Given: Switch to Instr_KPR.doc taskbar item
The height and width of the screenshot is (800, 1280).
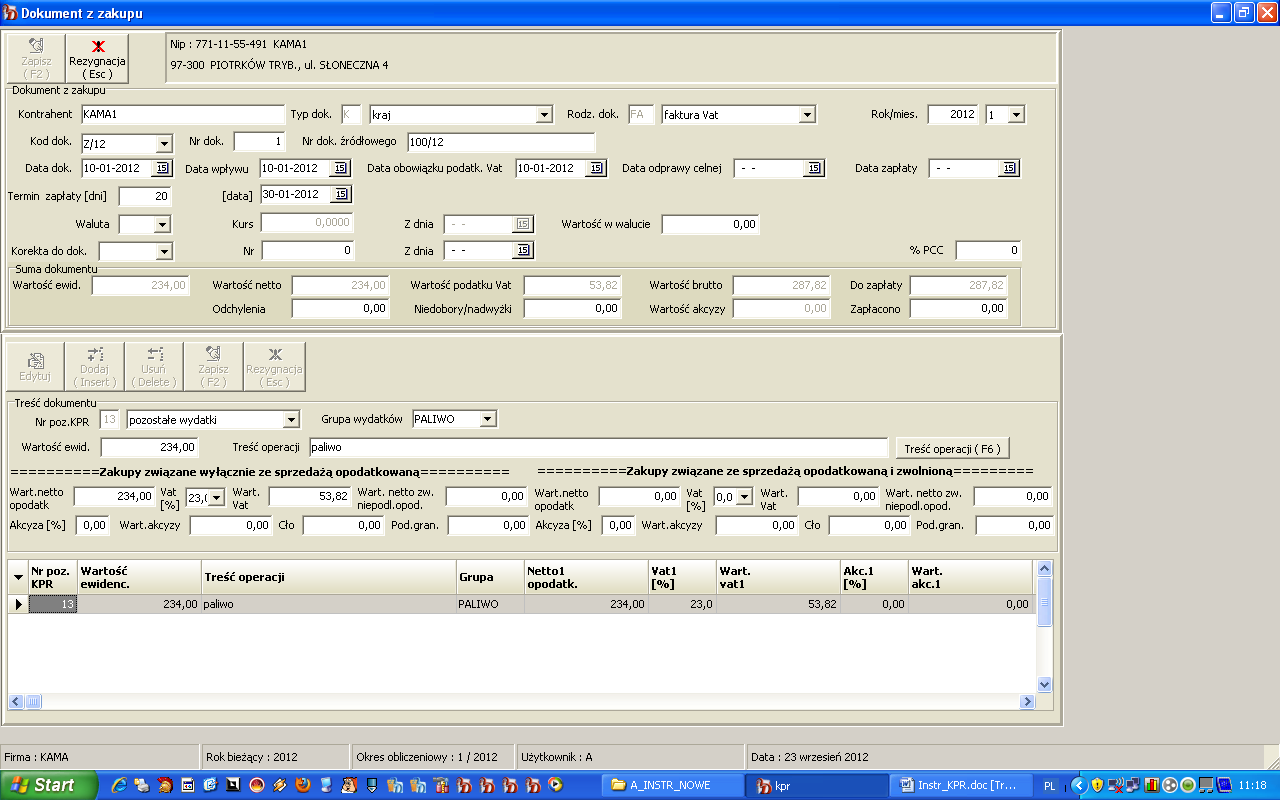Looking at the screenshot, I should [x=962, y=785].
